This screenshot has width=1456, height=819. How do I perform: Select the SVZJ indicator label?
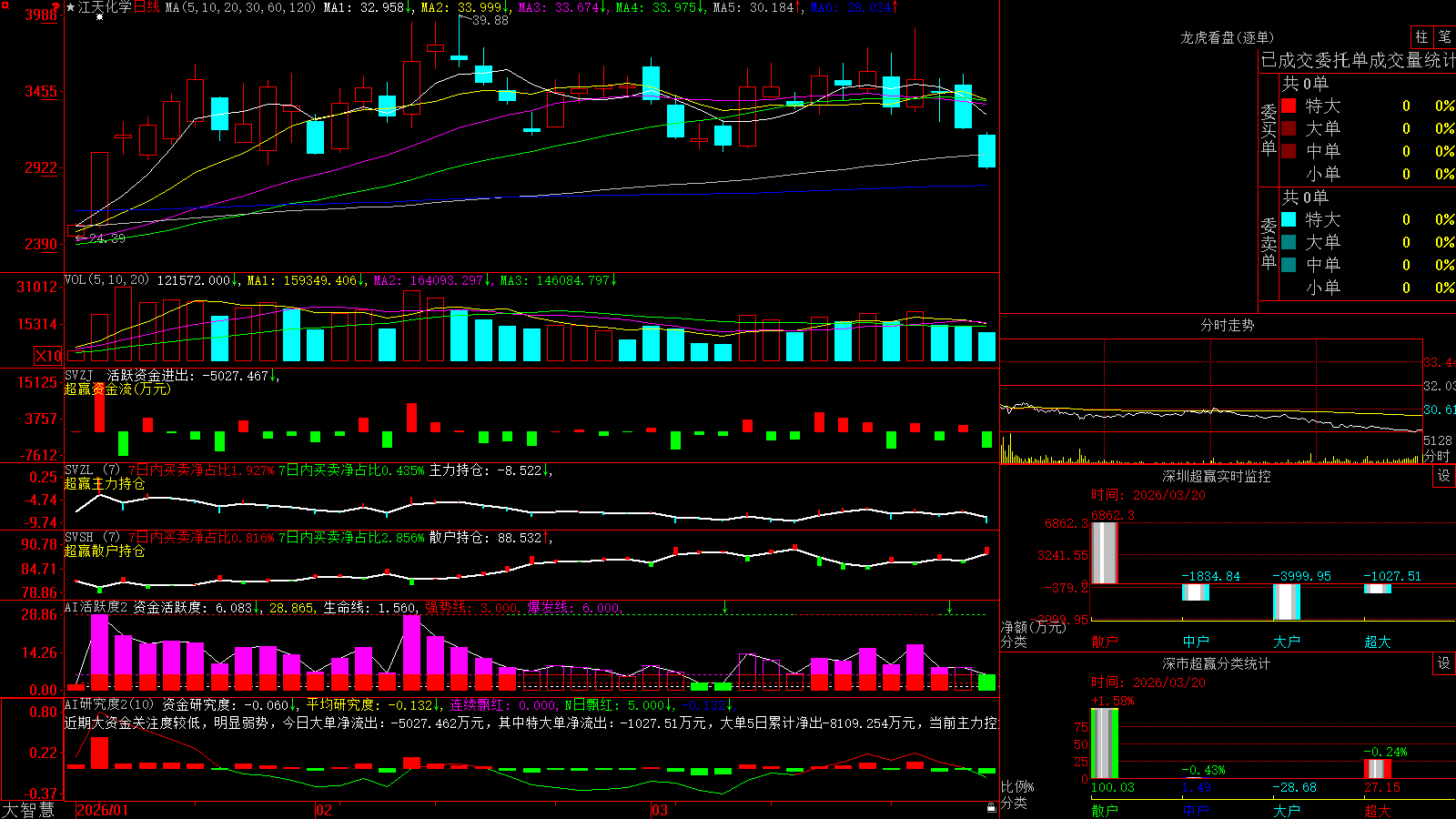point(79,376)
